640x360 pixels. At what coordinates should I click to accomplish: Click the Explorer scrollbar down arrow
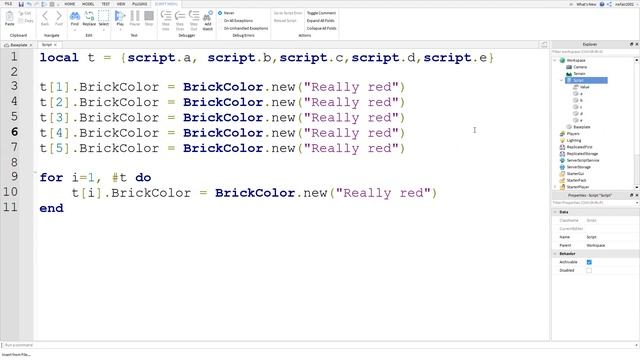[x=637, y=187]
